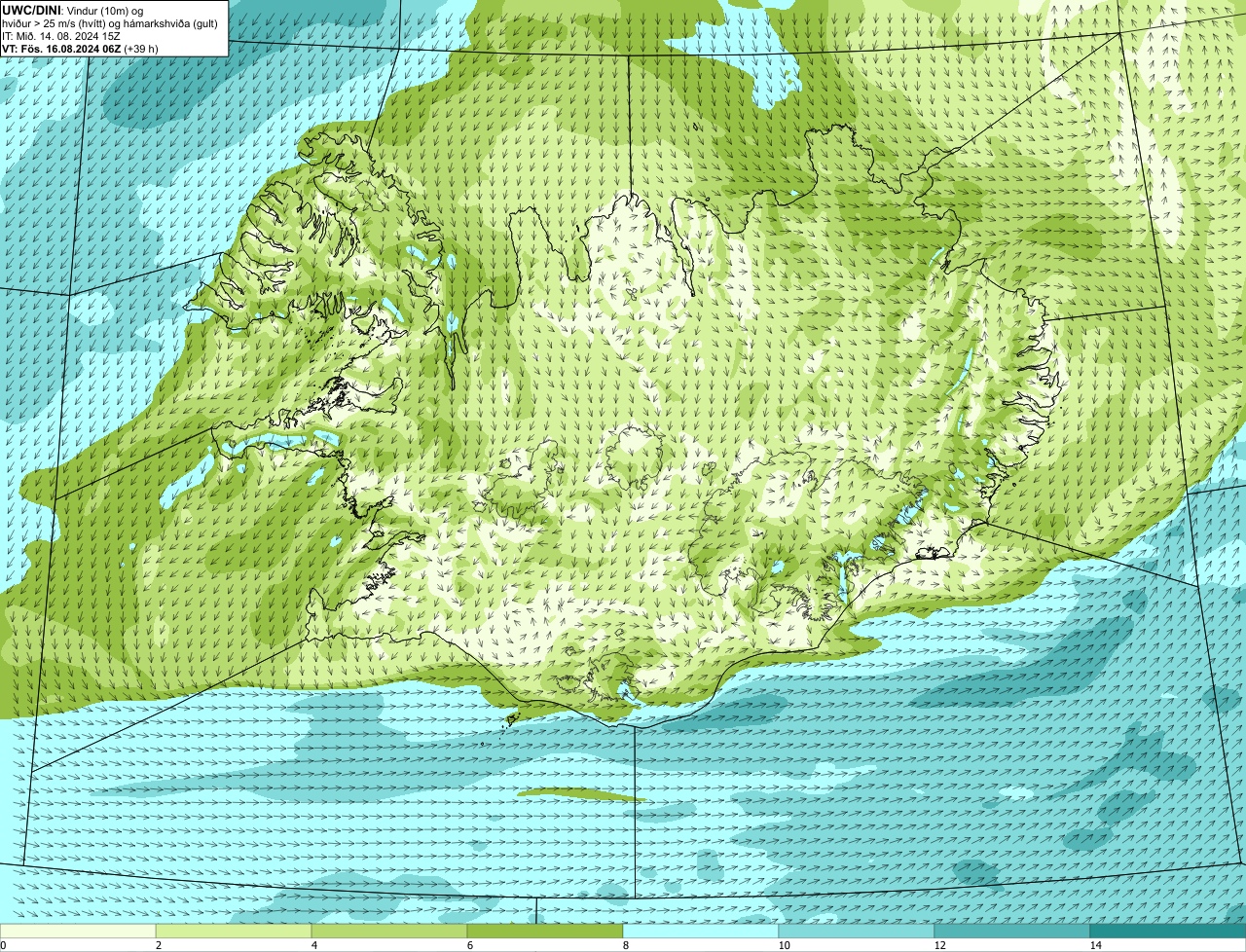Click the 12–14 m/s teal legend swatch
This screenshot has height=952, width=1246.
point(1012,931)
